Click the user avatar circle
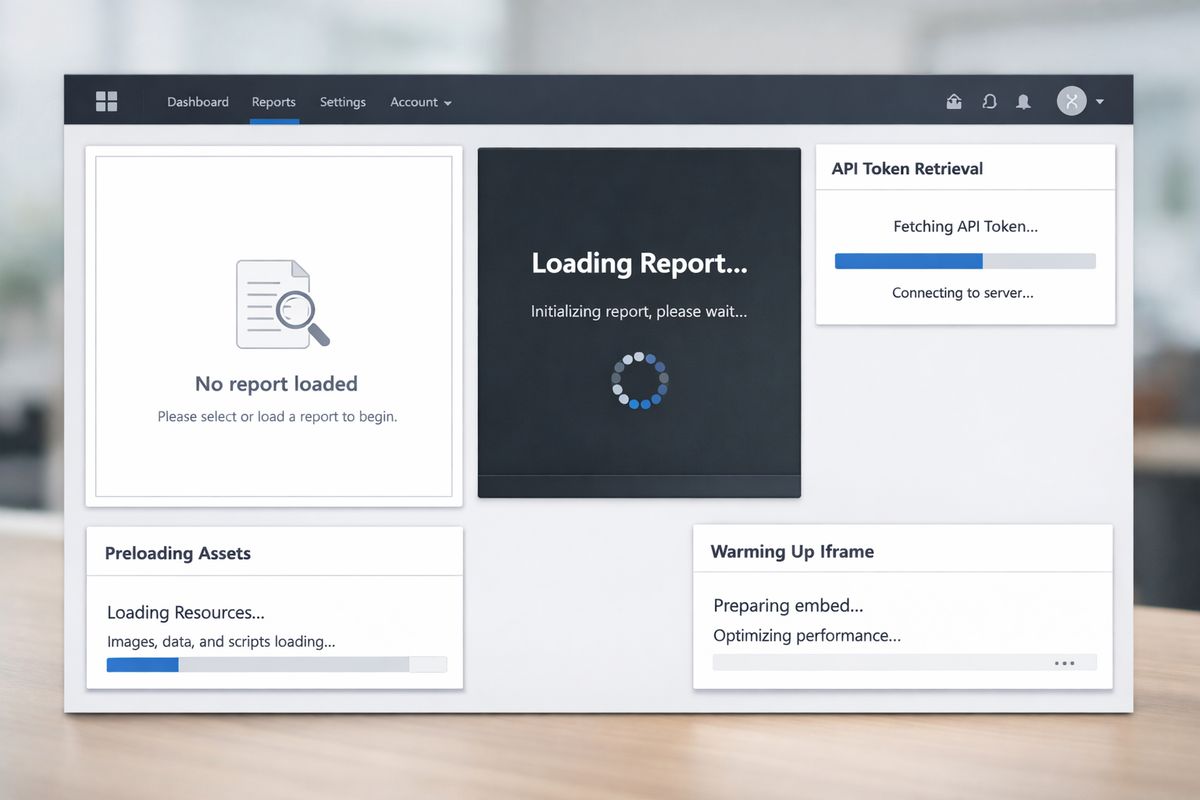 (x=1072, y=101)
